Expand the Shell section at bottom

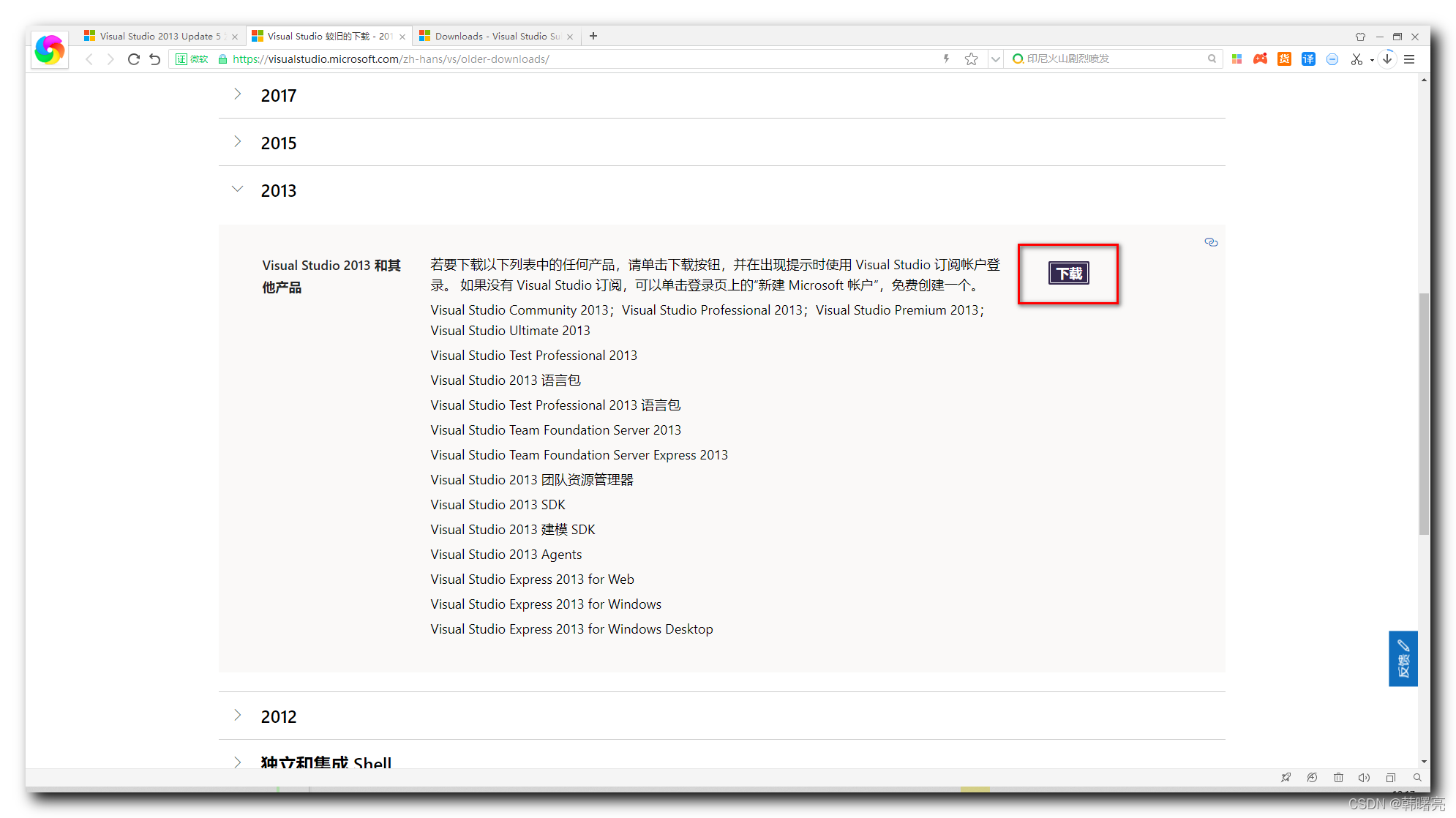237,762
